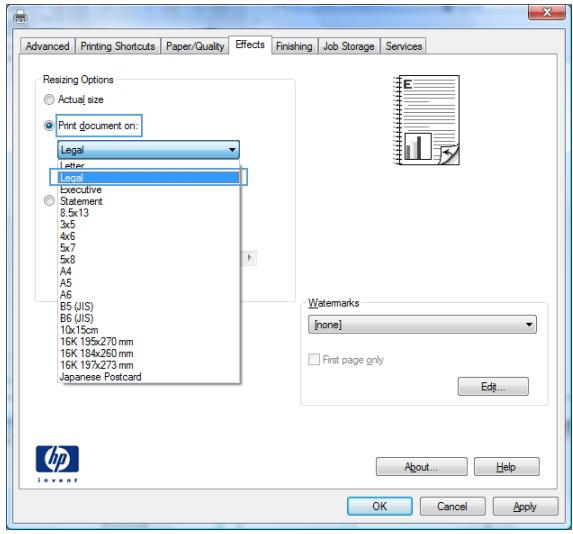Select the 5x7 paper size
This screenshot has height=534, width=573.
point(149,248)
